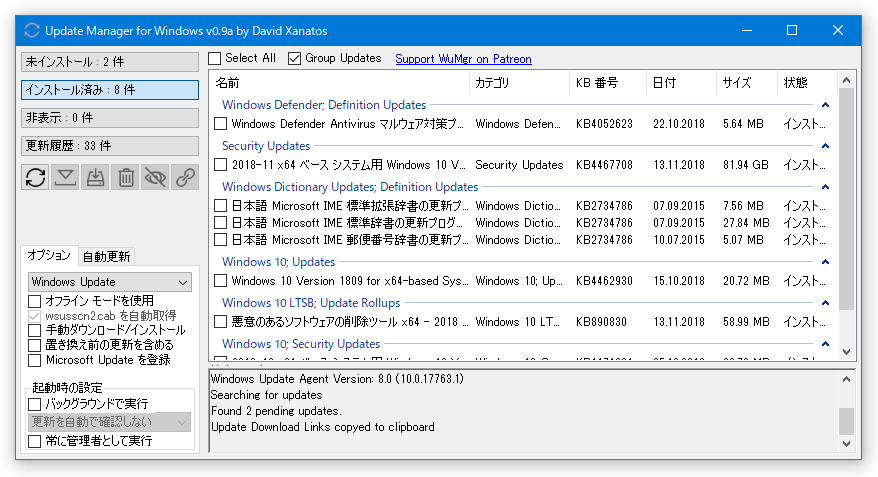
Task: Check the KB4462930 Windows 10 update checkbox
Action: point(221,280)
